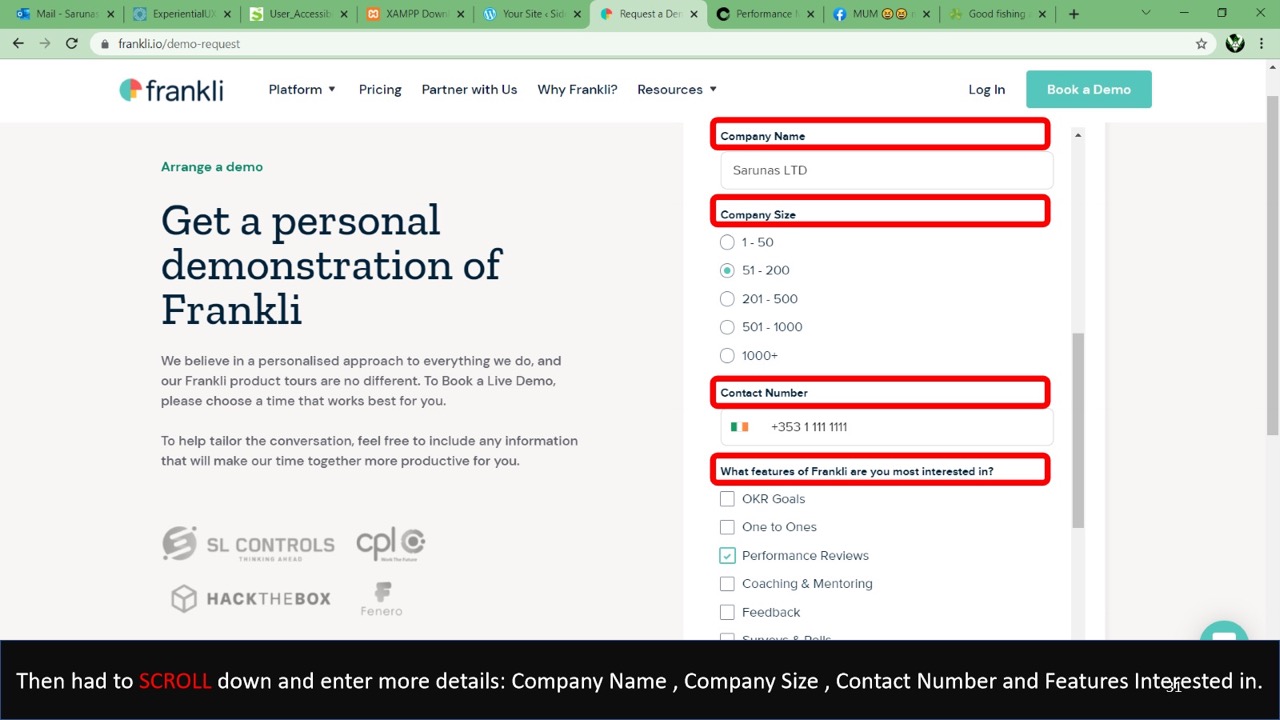Click the address bar URL
The height and width of the screenshot is (720, 1280).
(179, 44)
